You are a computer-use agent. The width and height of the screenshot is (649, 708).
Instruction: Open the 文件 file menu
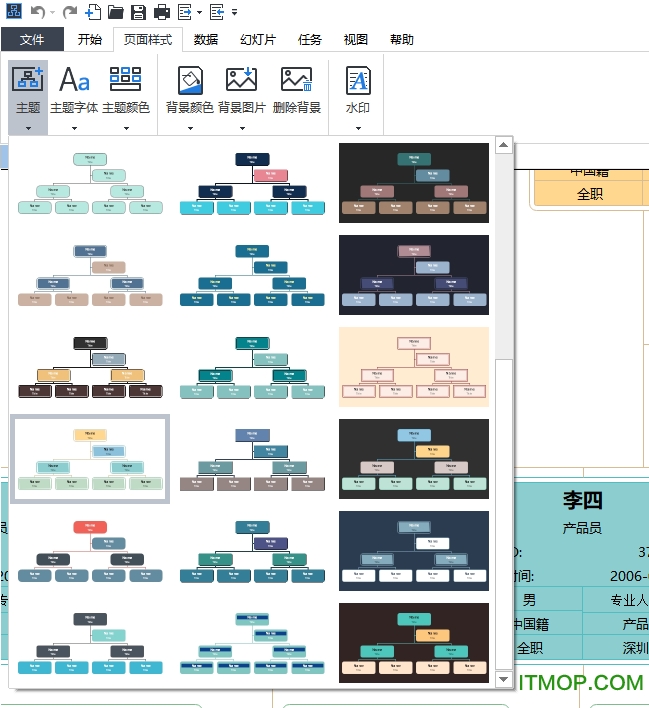click(x=33, y=40)
